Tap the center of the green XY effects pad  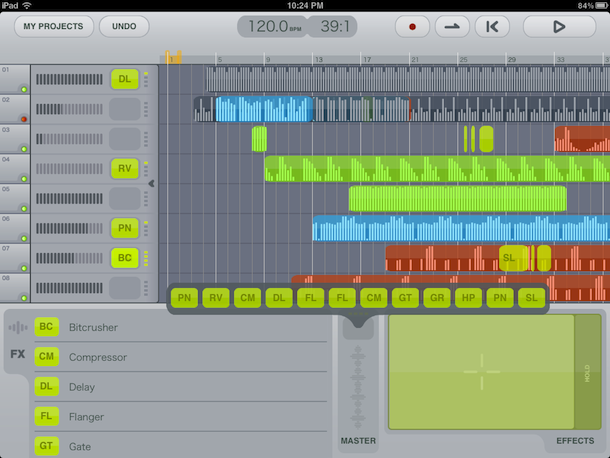click(481, 372)
